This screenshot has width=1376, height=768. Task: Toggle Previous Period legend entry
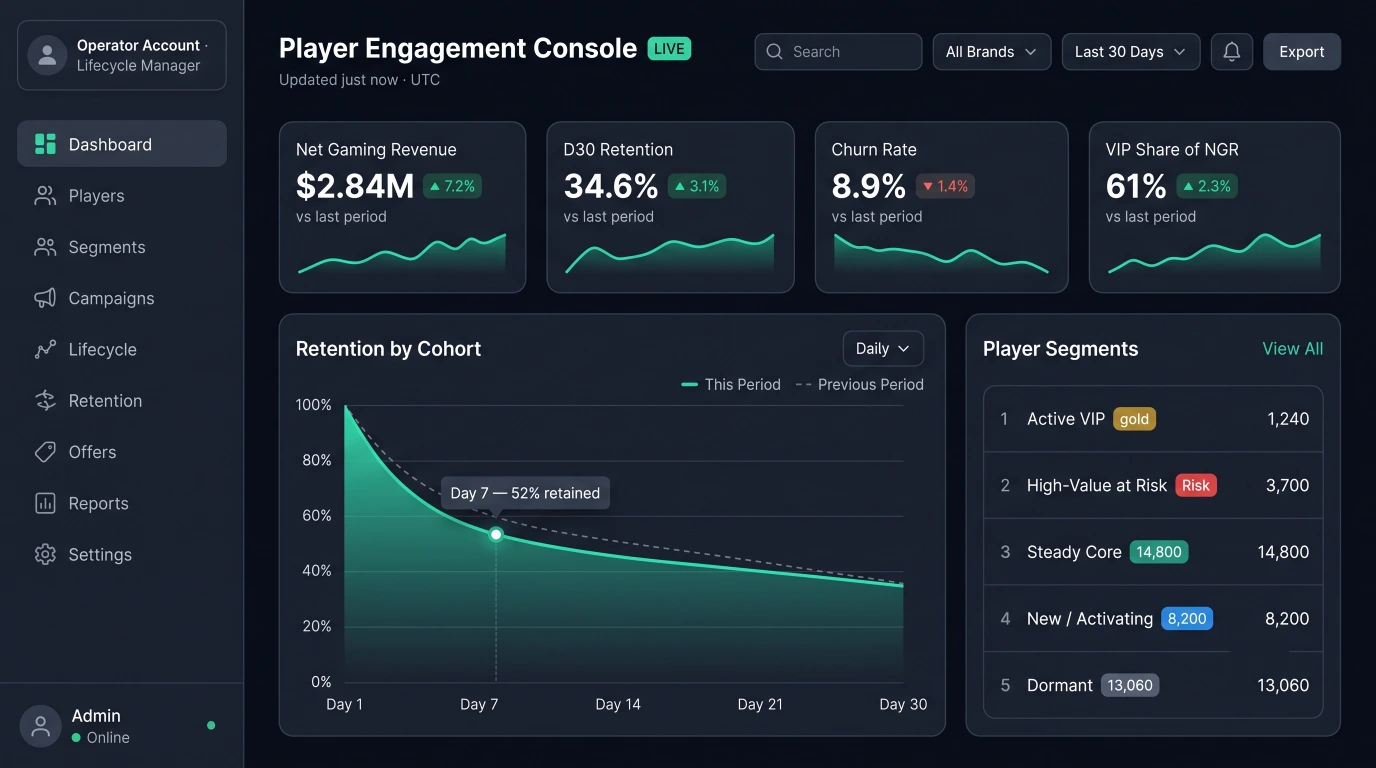859,385
